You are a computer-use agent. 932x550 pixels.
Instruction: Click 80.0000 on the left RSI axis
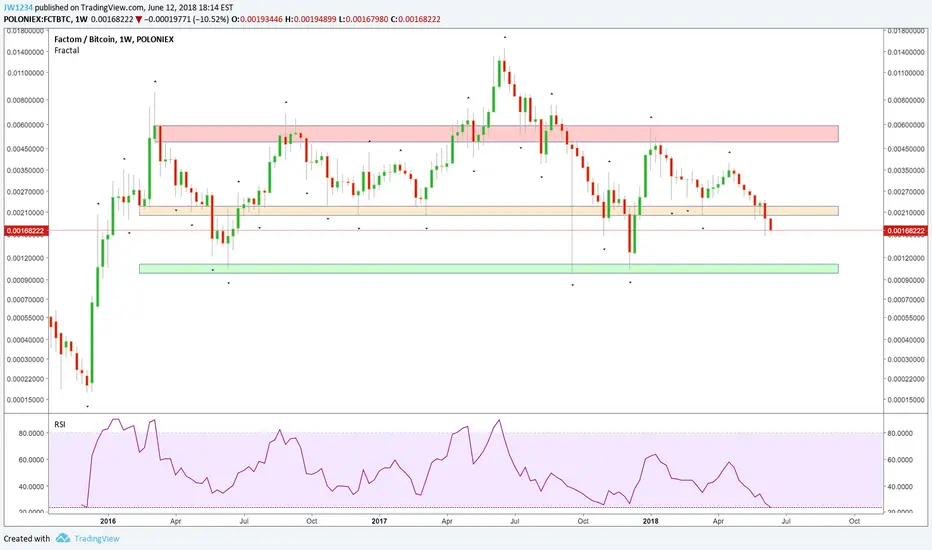[x=32, y=433]
